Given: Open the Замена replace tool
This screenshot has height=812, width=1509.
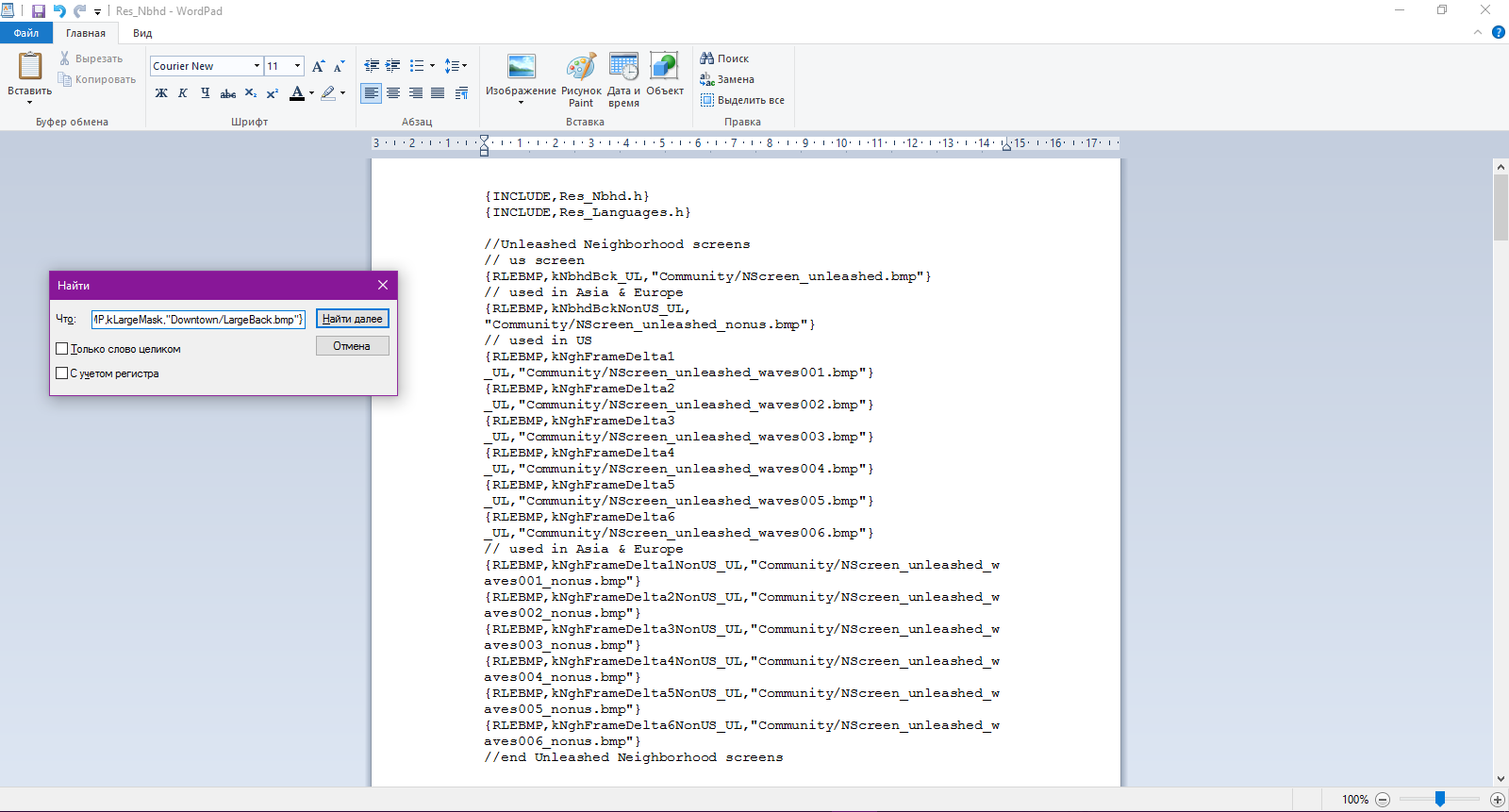Looking at the screenshot, I should (x=727, y=79).
